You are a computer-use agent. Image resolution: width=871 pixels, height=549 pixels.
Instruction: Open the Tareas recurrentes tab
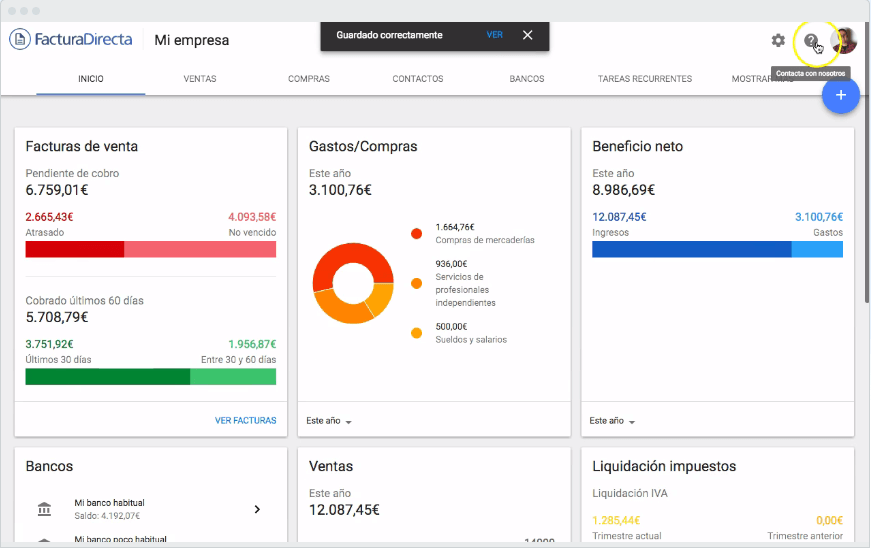click(x=644, y=79)
